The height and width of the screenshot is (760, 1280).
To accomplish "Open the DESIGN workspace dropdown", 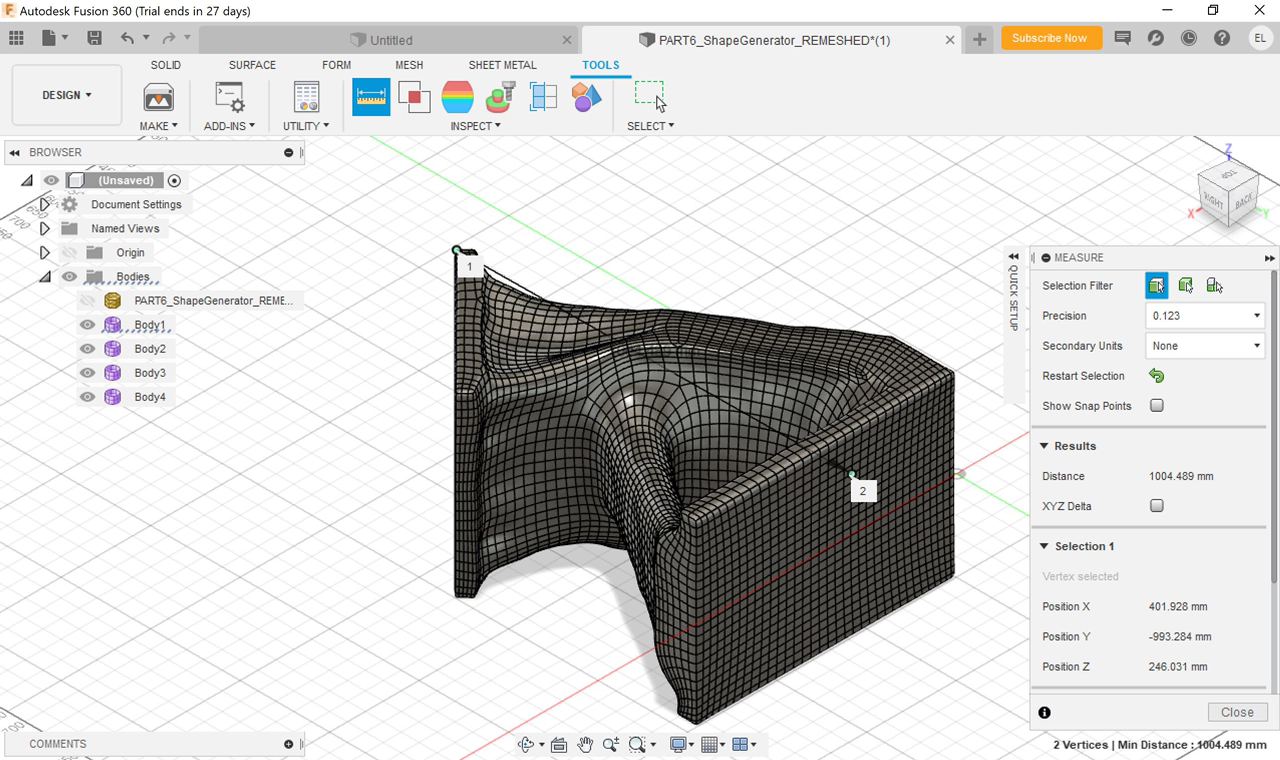I will [x=67, y=95].
